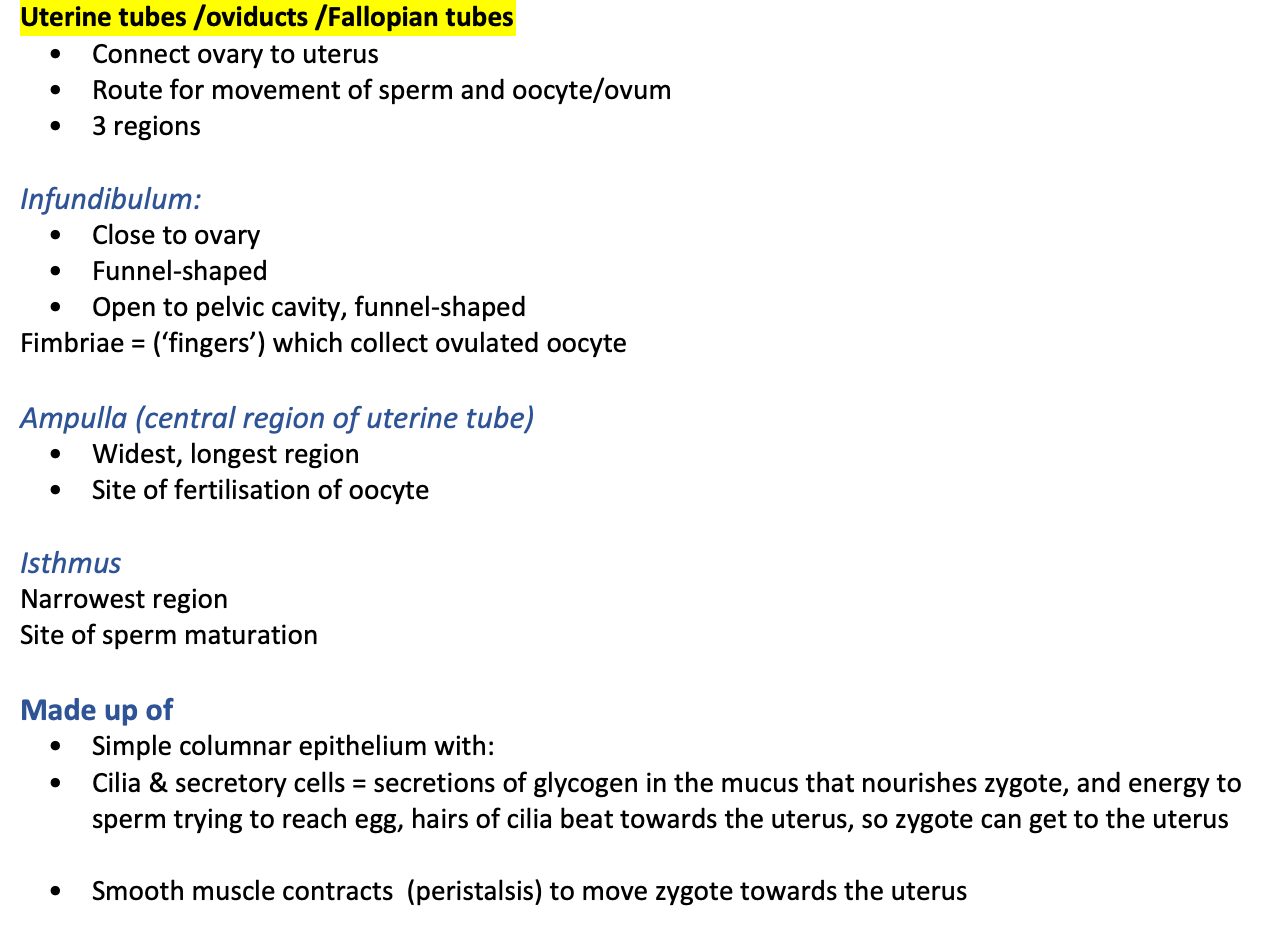Click the bold "Made up of" heading
The height and width of the screenshot is (946, 1272).
click(x=97, y=710)
